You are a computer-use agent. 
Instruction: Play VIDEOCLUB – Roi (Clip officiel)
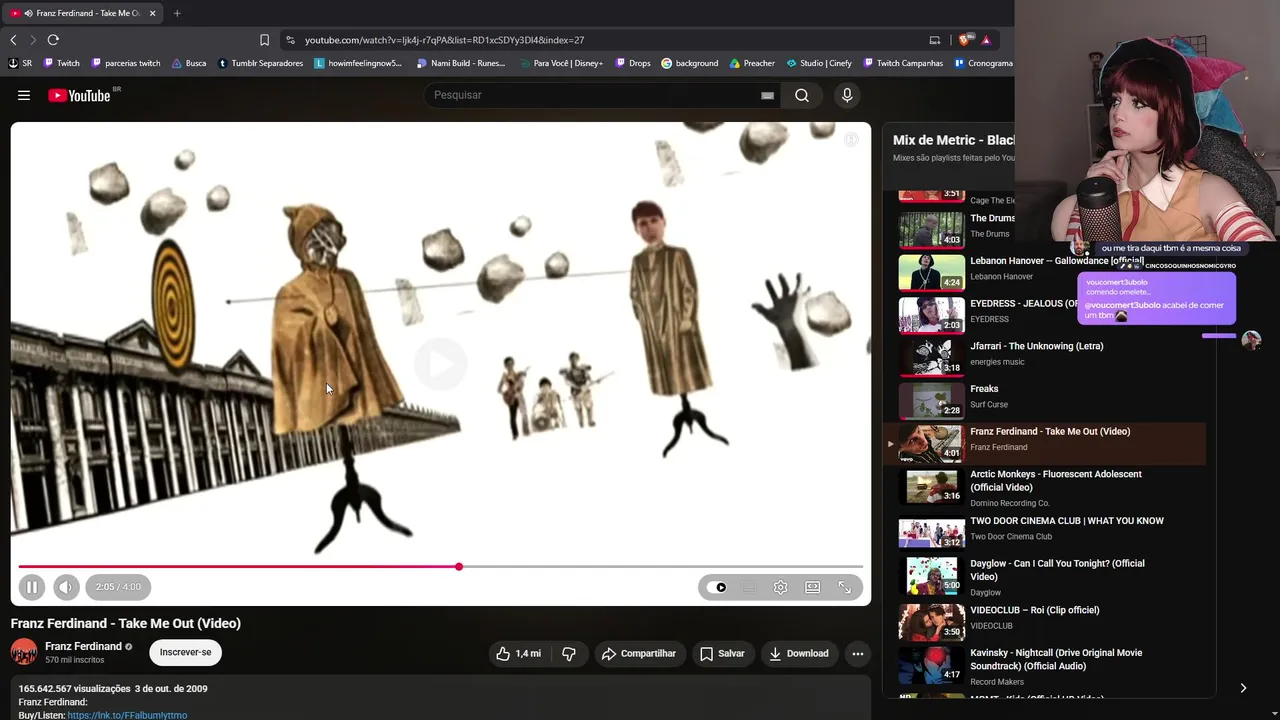coord(1045,620)
